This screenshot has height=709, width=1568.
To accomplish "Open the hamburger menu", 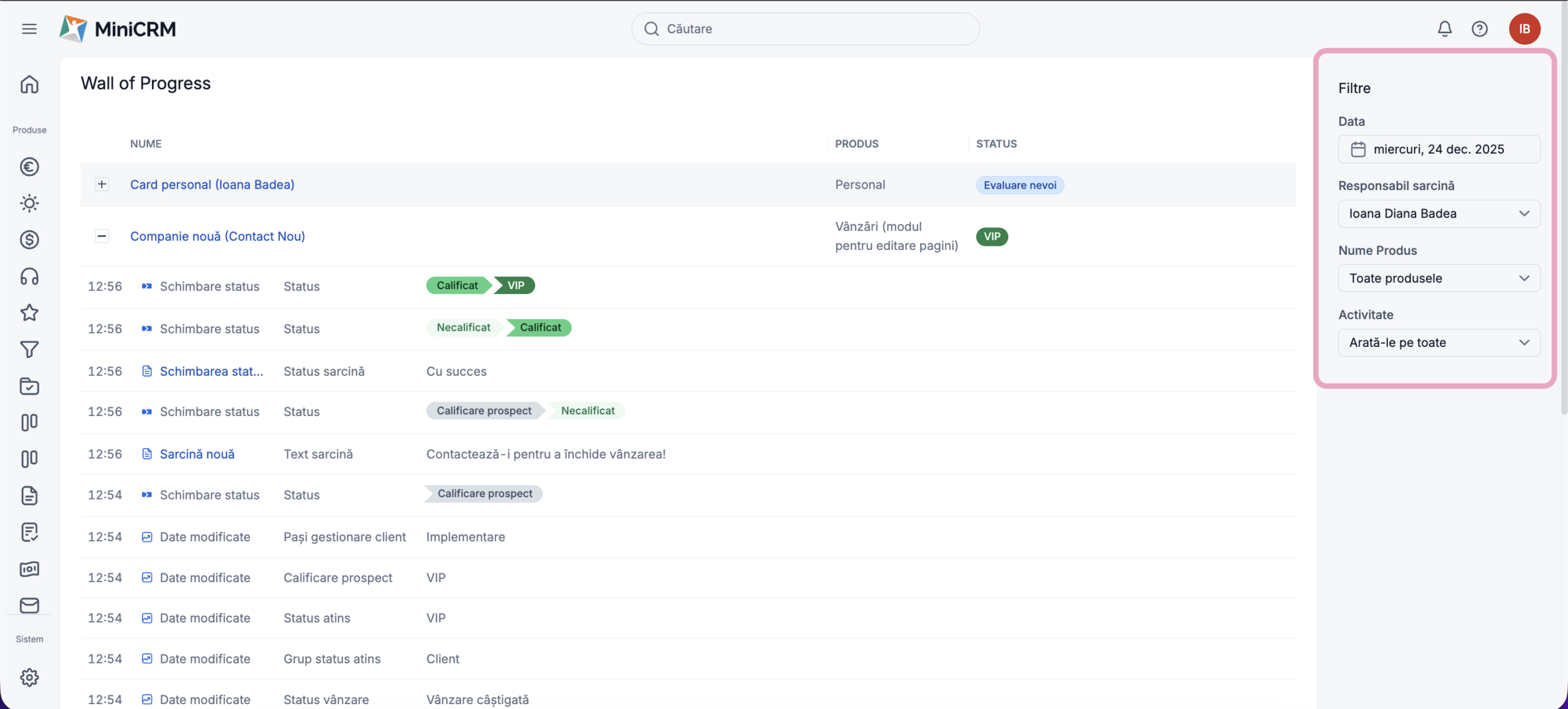I will pyautogui.click(x=29, y=29).
